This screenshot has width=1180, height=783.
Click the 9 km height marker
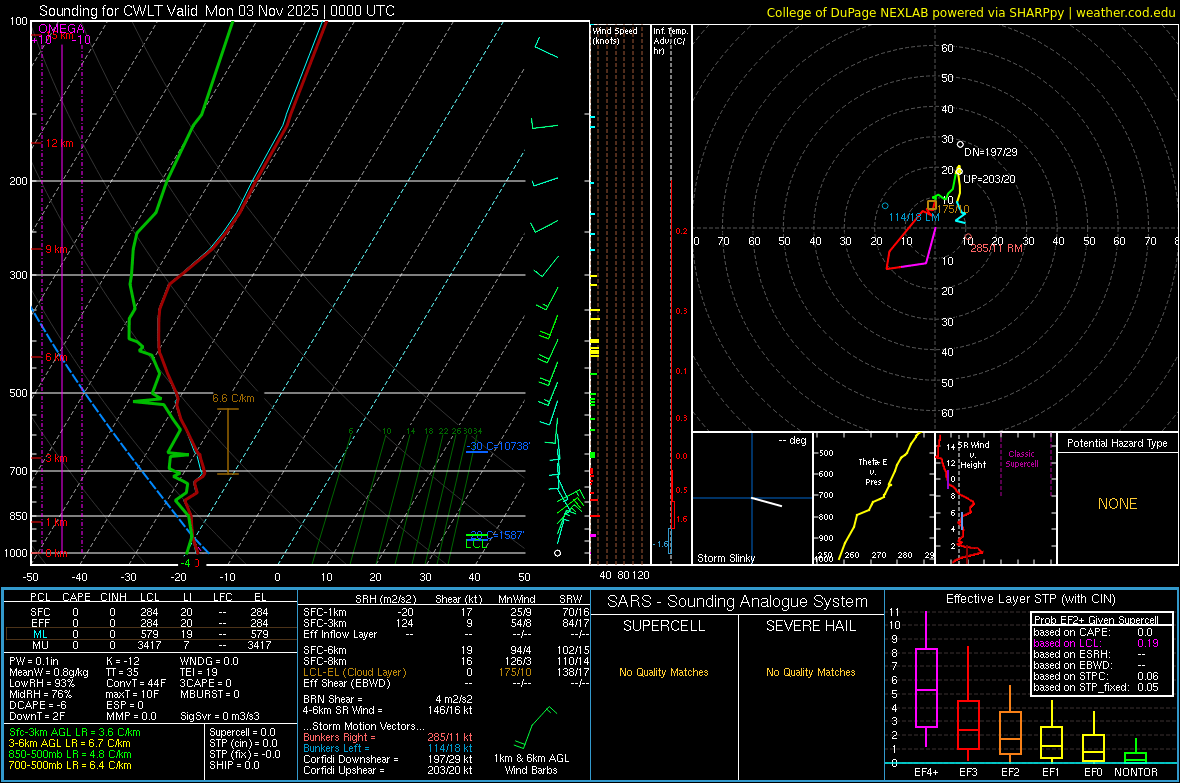coord(56,249)
